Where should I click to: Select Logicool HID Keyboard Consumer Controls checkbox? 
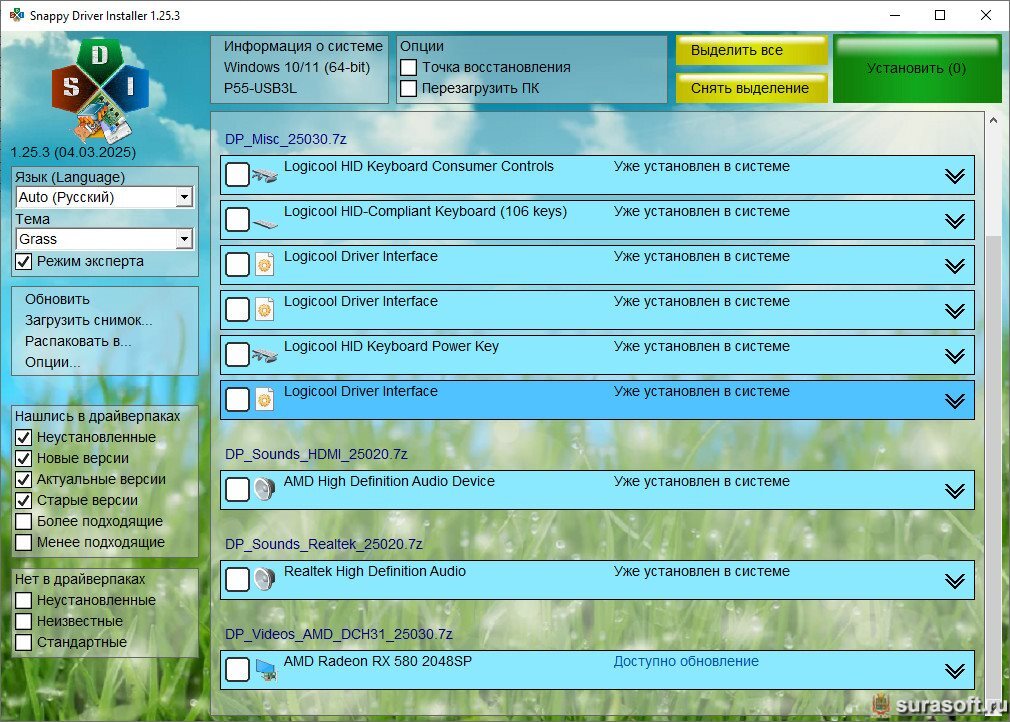237,174
